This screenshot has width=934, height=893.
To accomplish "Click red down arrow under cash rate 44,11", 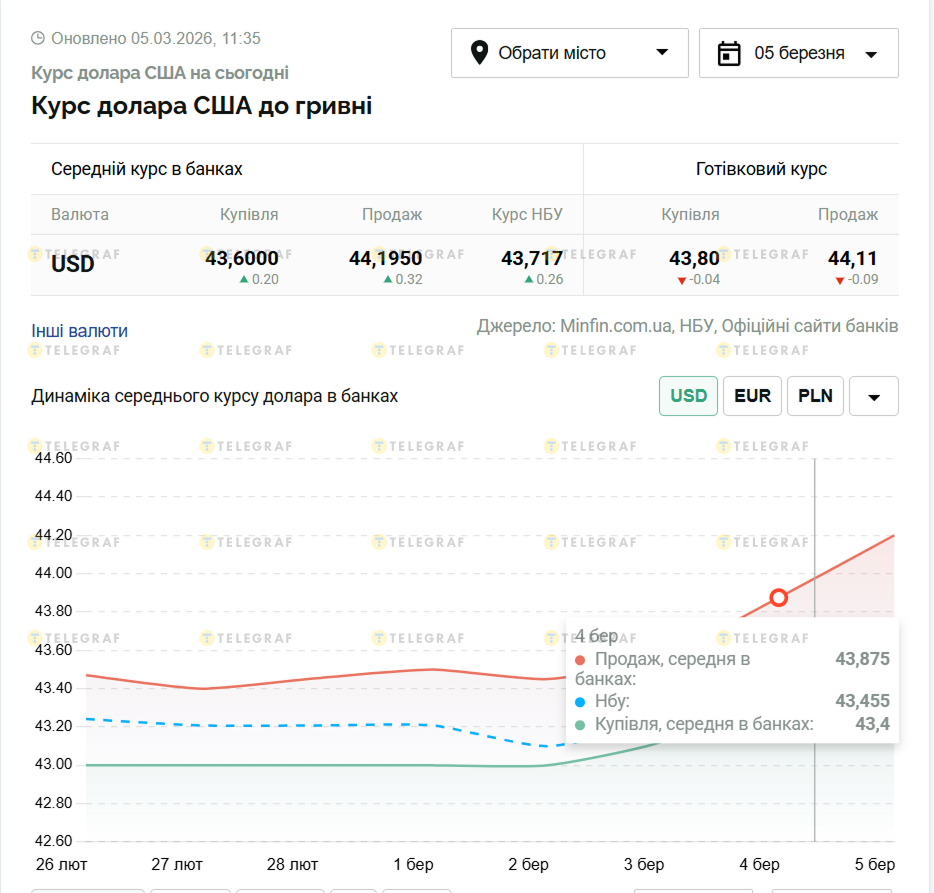I will pos(840,280).
